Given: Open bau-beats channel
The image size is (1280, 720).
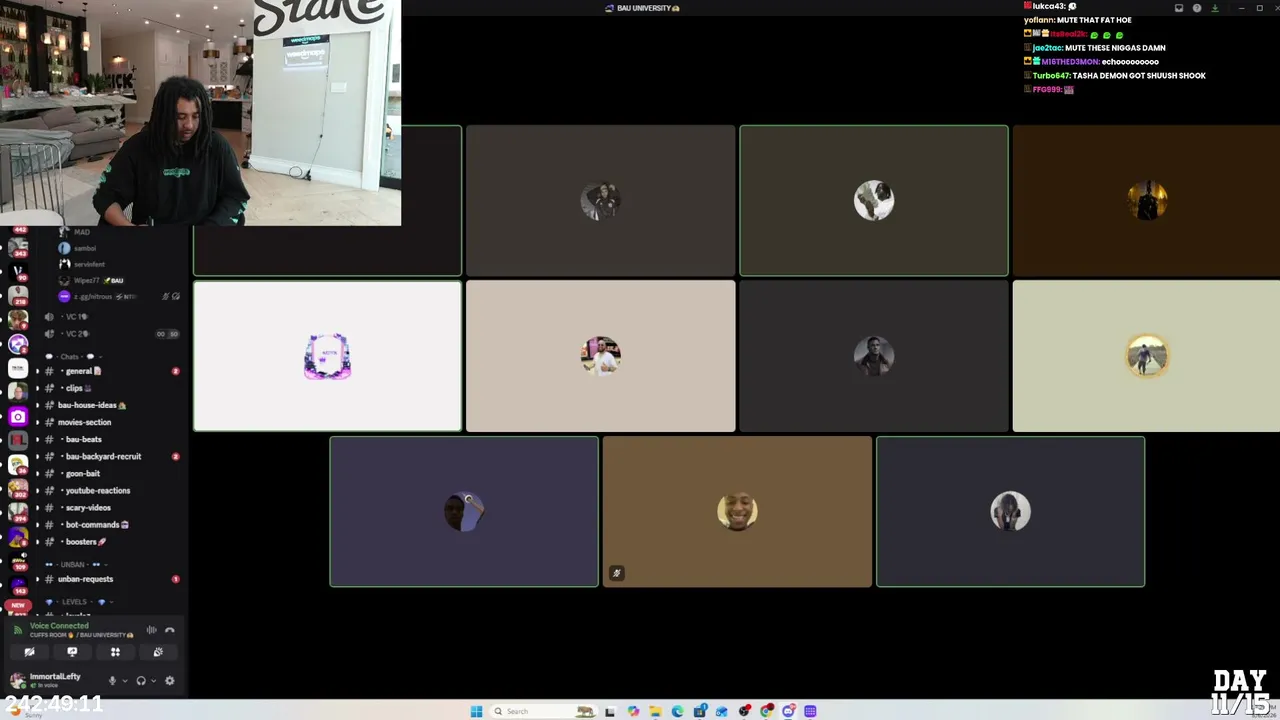Looking at the screenshot, I should [x=110, y=439].
